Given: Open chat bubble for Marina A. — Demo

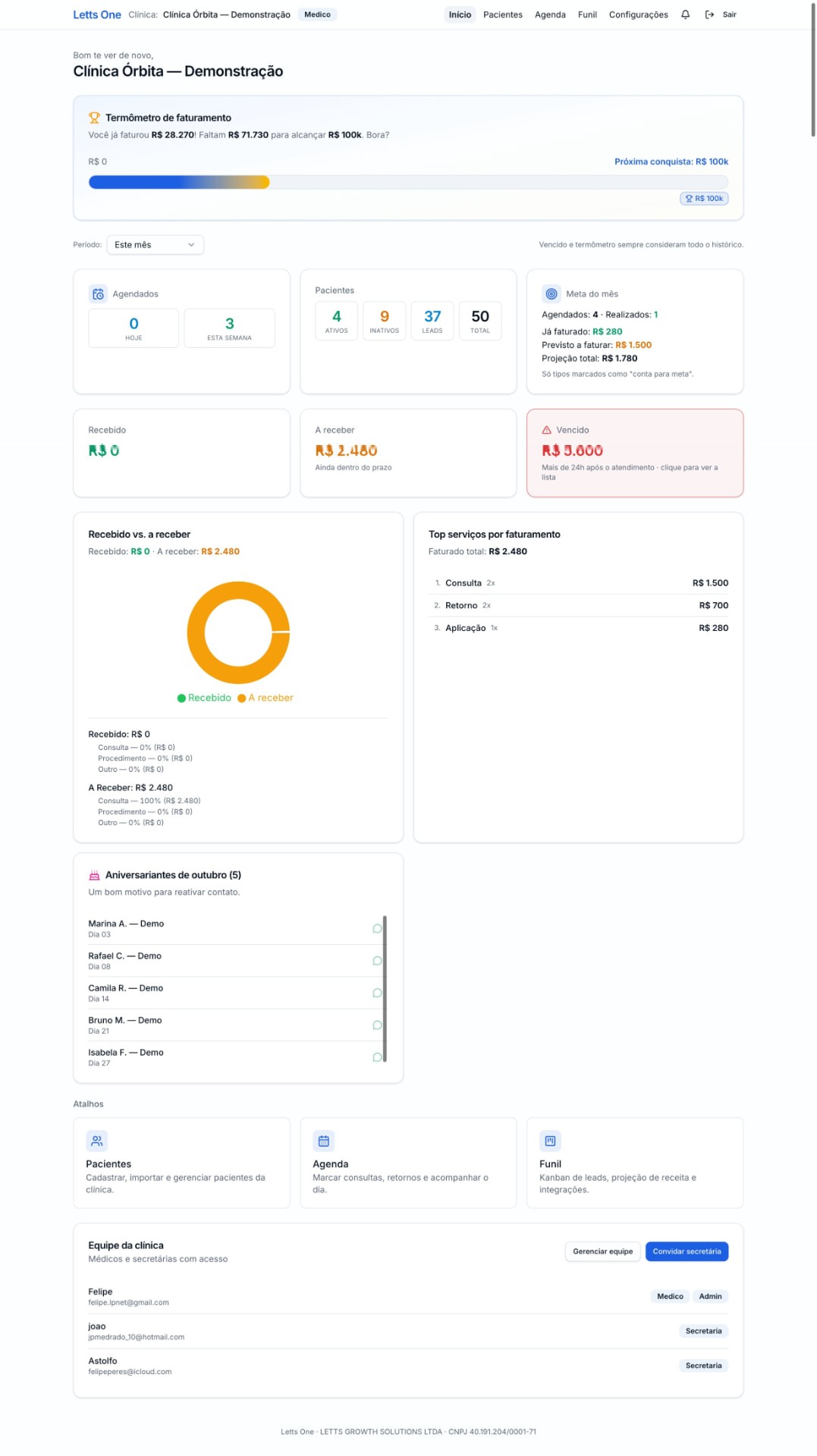Looking at the screenshot, I should (x=377, y=929).
